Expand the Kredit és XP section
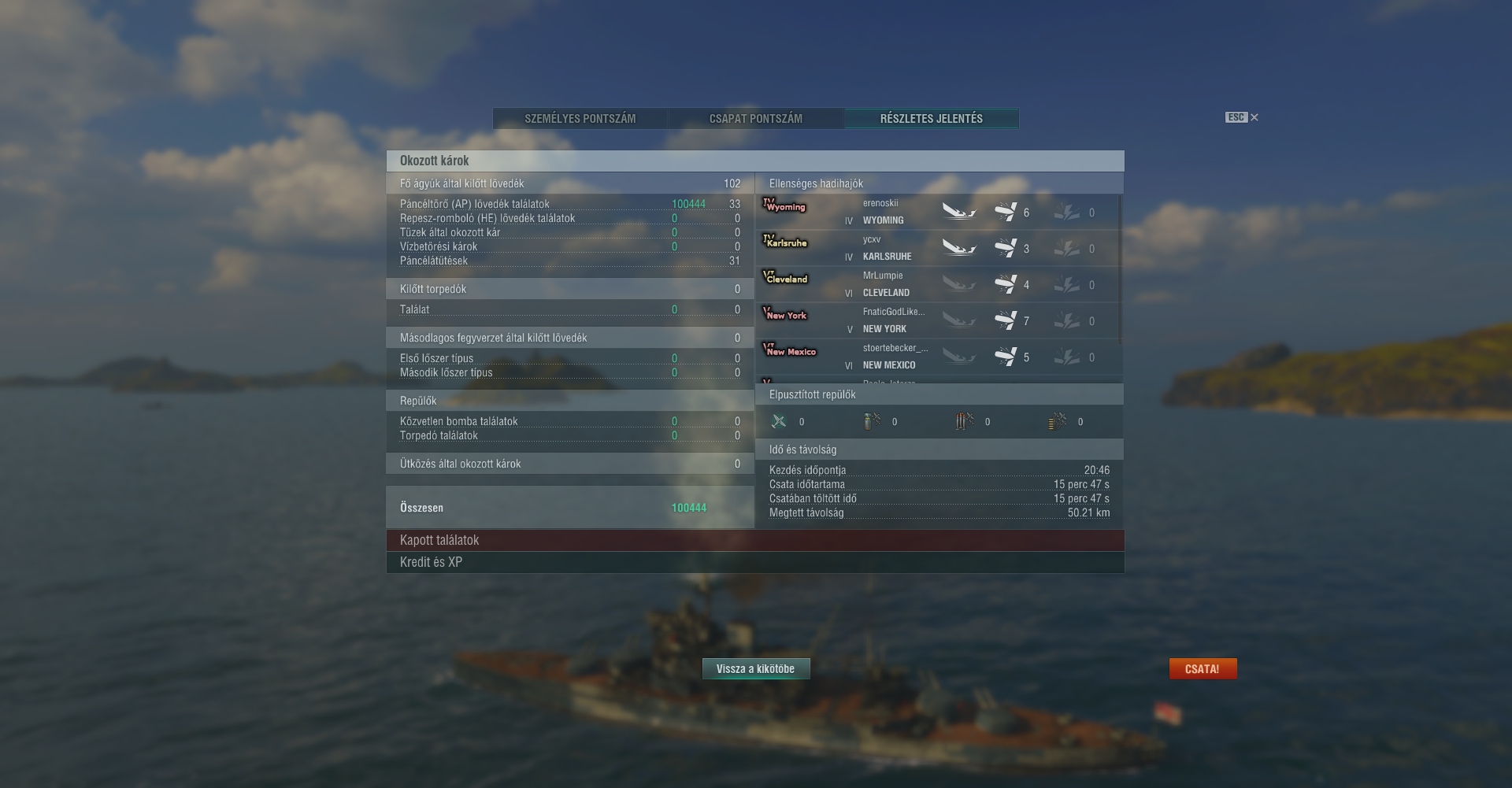 tap(755, 562)
